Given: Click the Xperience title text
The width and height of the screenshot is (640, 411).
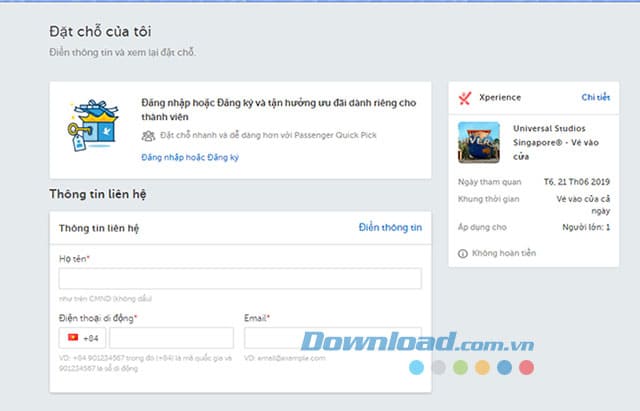Looking at the screenshot, I should 500,98.
